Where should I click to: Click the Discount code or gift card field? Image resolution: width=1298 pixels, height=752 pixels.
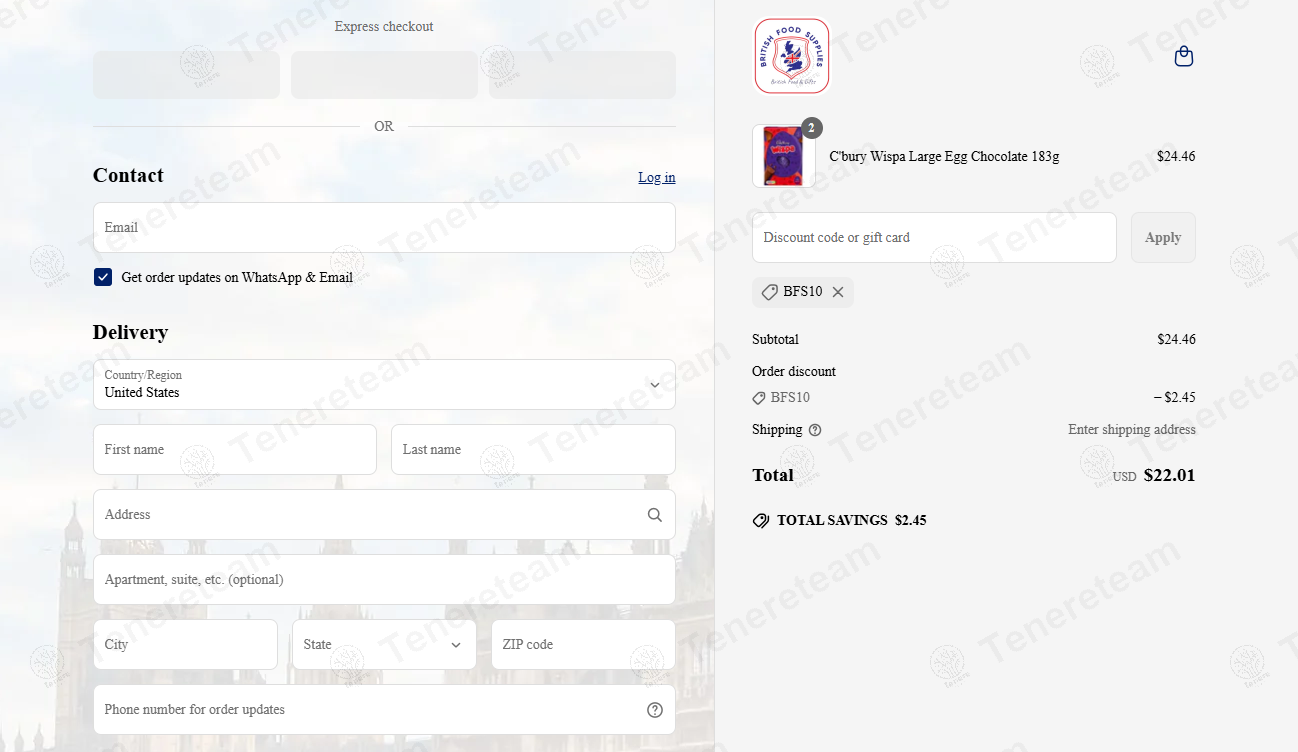(x=934, y=238)
